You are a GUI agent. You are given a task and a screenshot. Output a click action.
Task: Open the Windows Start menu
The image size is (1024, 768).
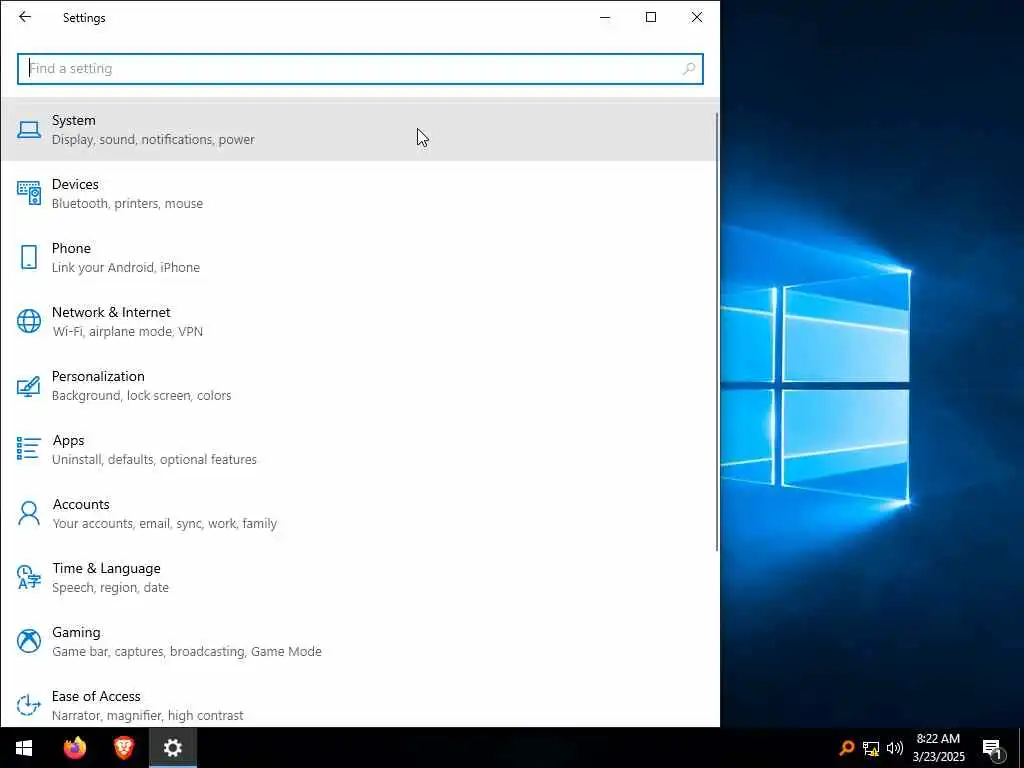click(x=24, y=748)
